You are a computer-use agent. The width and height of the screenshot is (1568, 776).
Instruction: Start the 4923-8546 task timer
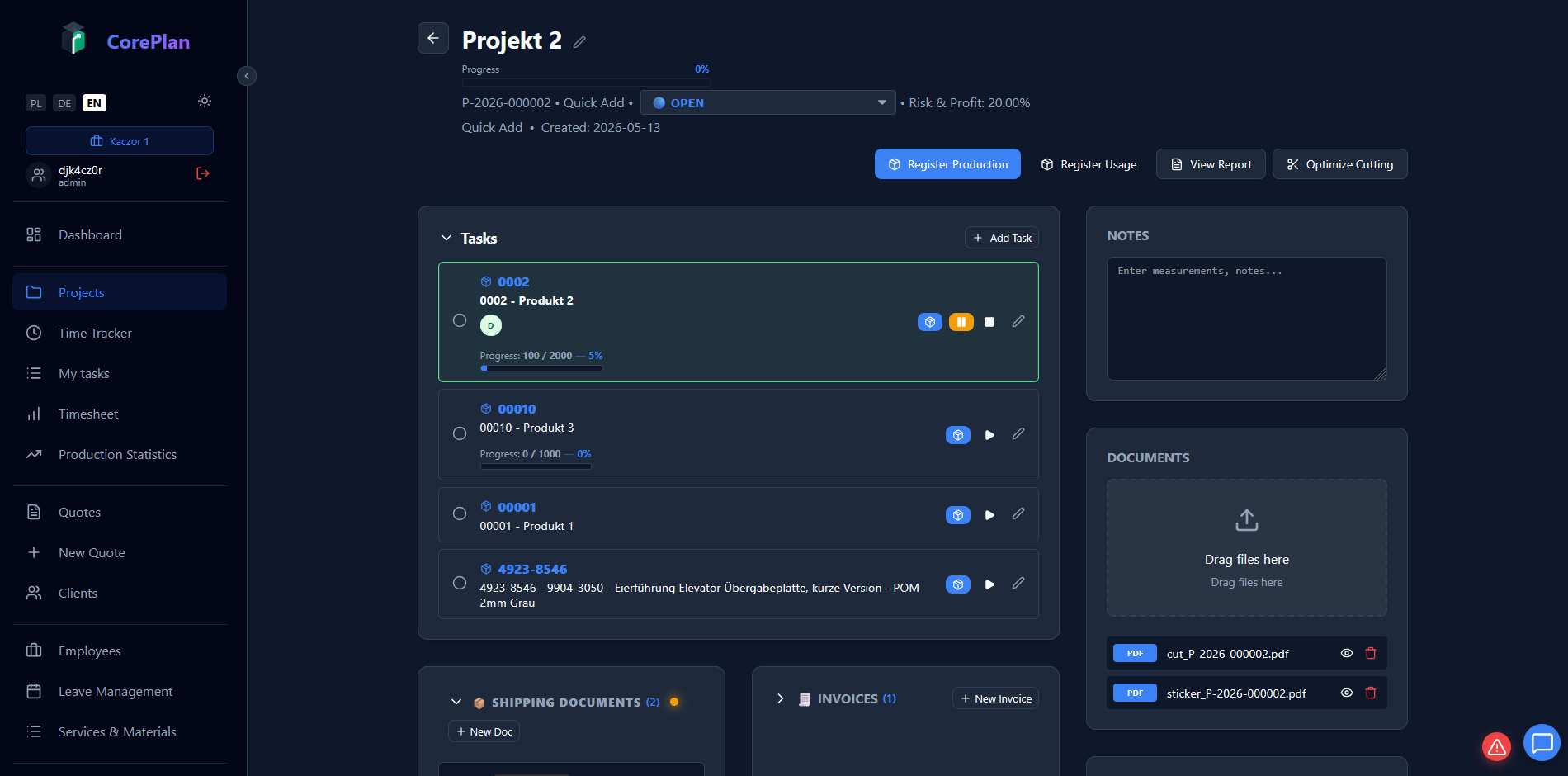click(989, 584)
